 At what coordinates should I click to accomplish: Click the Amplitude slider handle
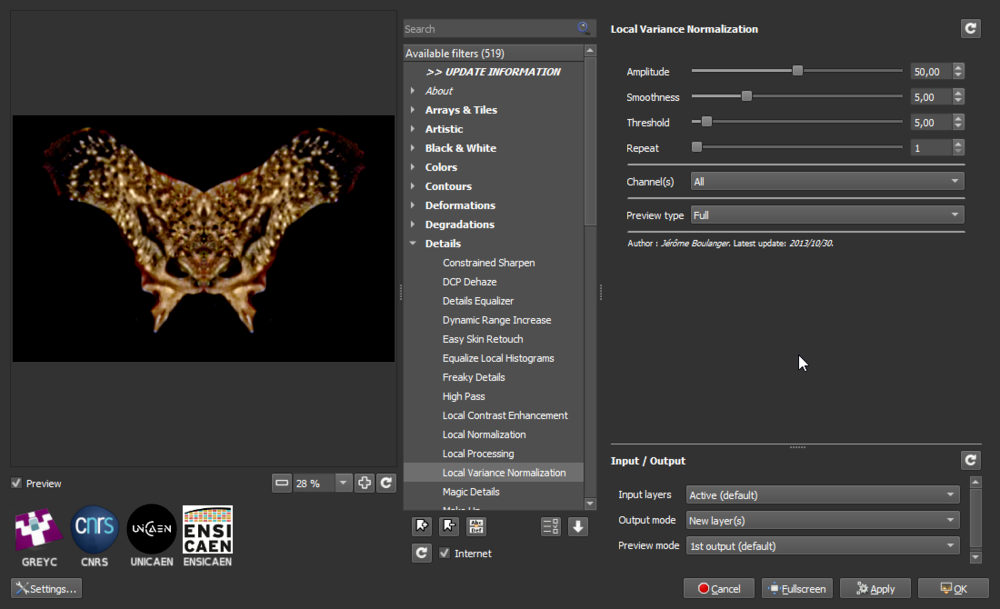797,71
